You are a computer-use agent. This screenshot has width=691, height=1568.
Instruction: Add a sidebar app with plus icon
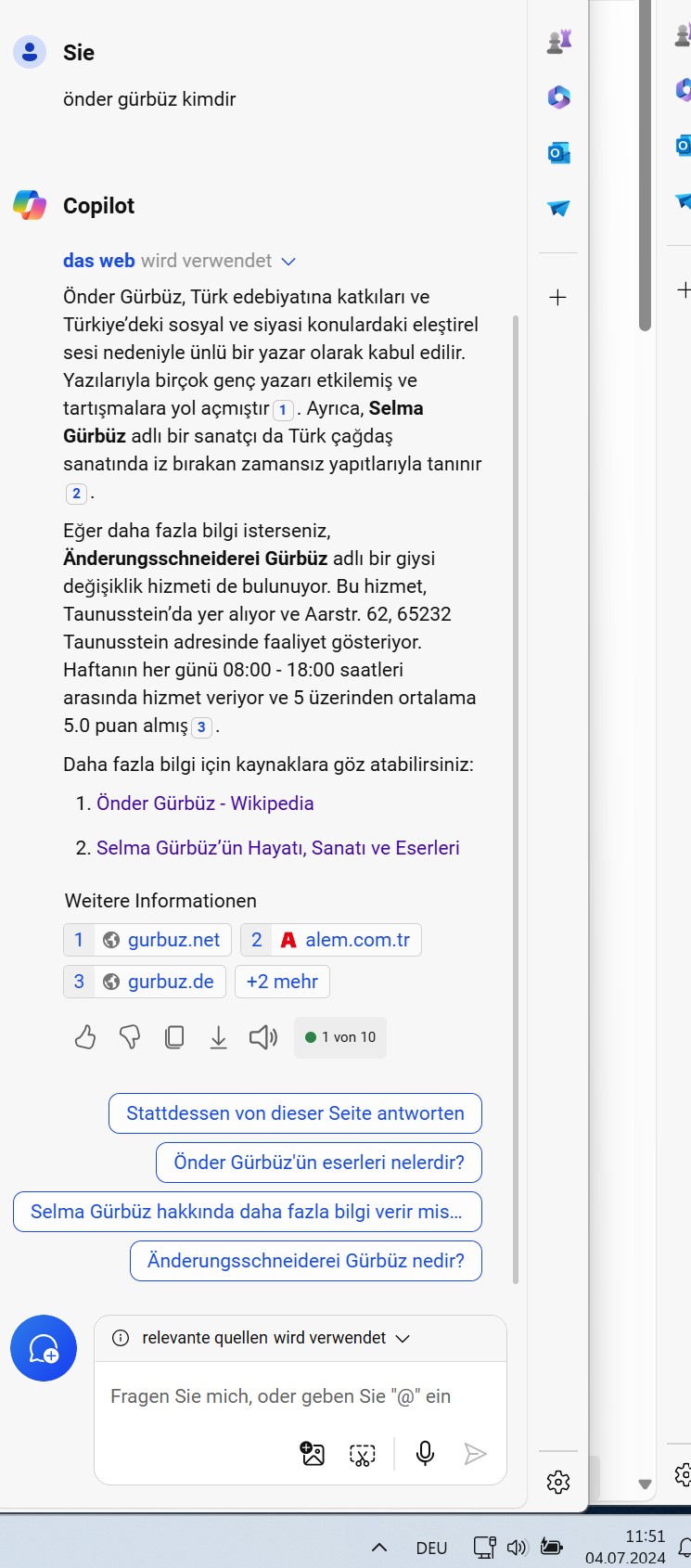pos(557,297)
